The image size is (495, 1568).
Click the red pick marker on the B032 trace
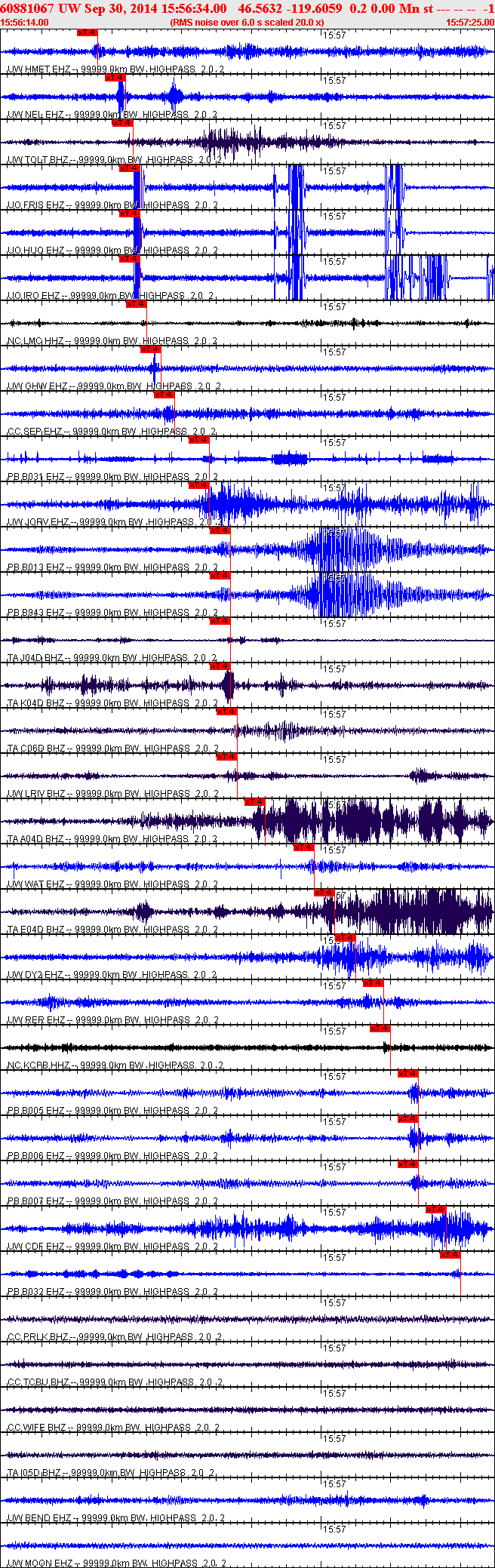click(450, 1255)
